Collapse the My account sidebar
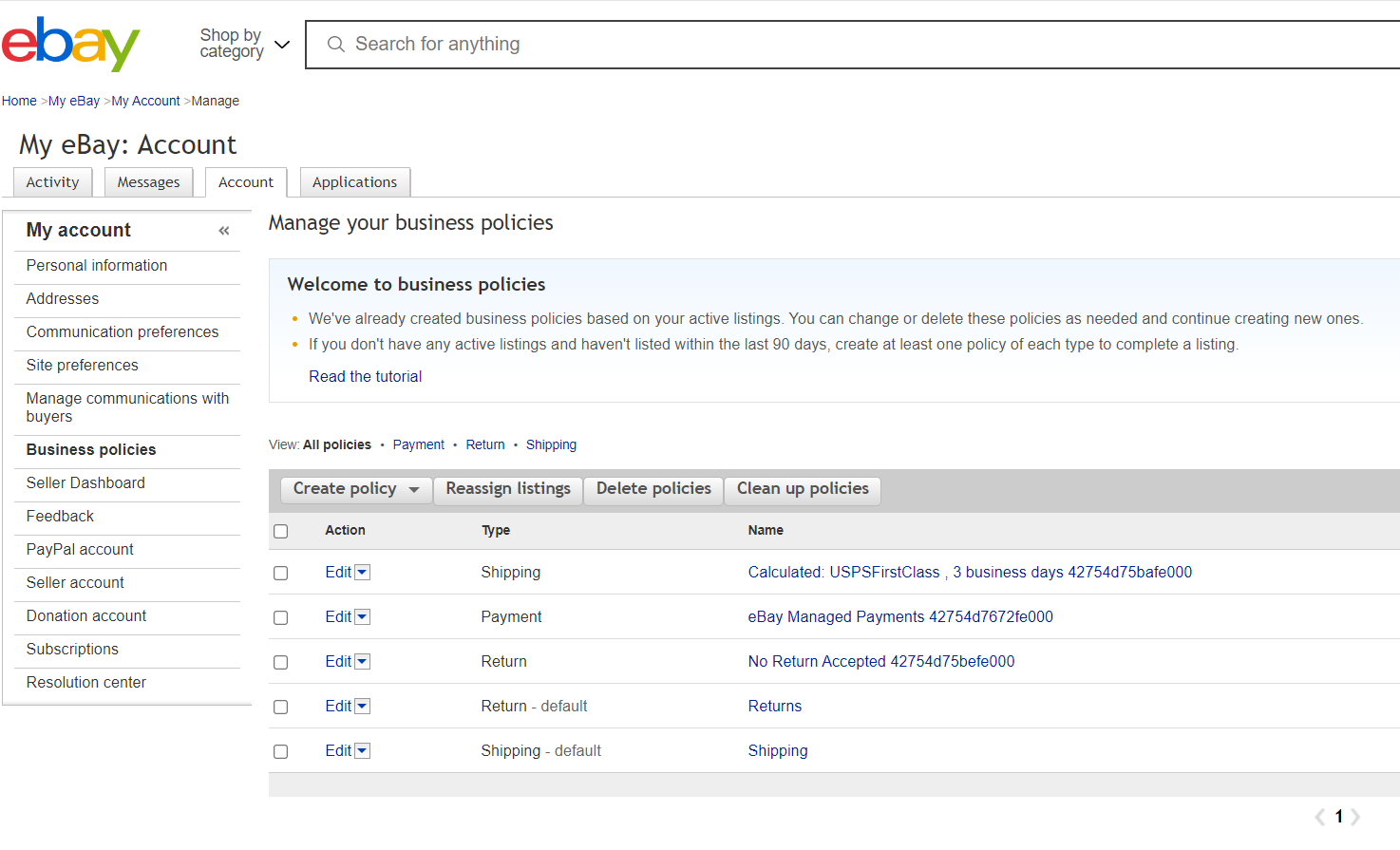1400x850 pixels. click(224, 230)
